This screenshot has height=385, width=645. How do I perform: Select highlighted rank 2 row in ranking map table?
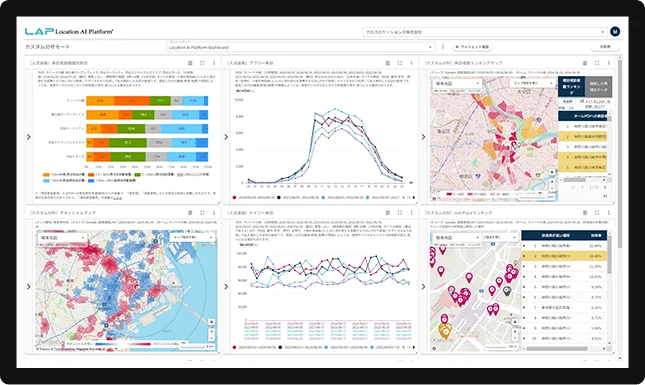click(x=582, y=137)
